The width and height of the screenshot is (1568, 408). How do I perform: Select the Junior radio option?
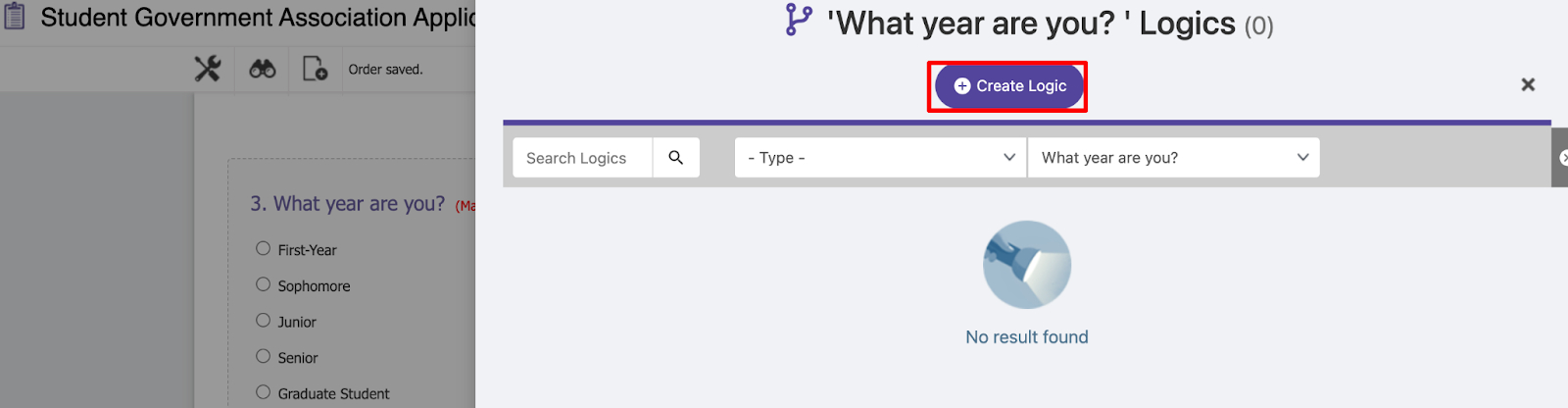(263, 320)
